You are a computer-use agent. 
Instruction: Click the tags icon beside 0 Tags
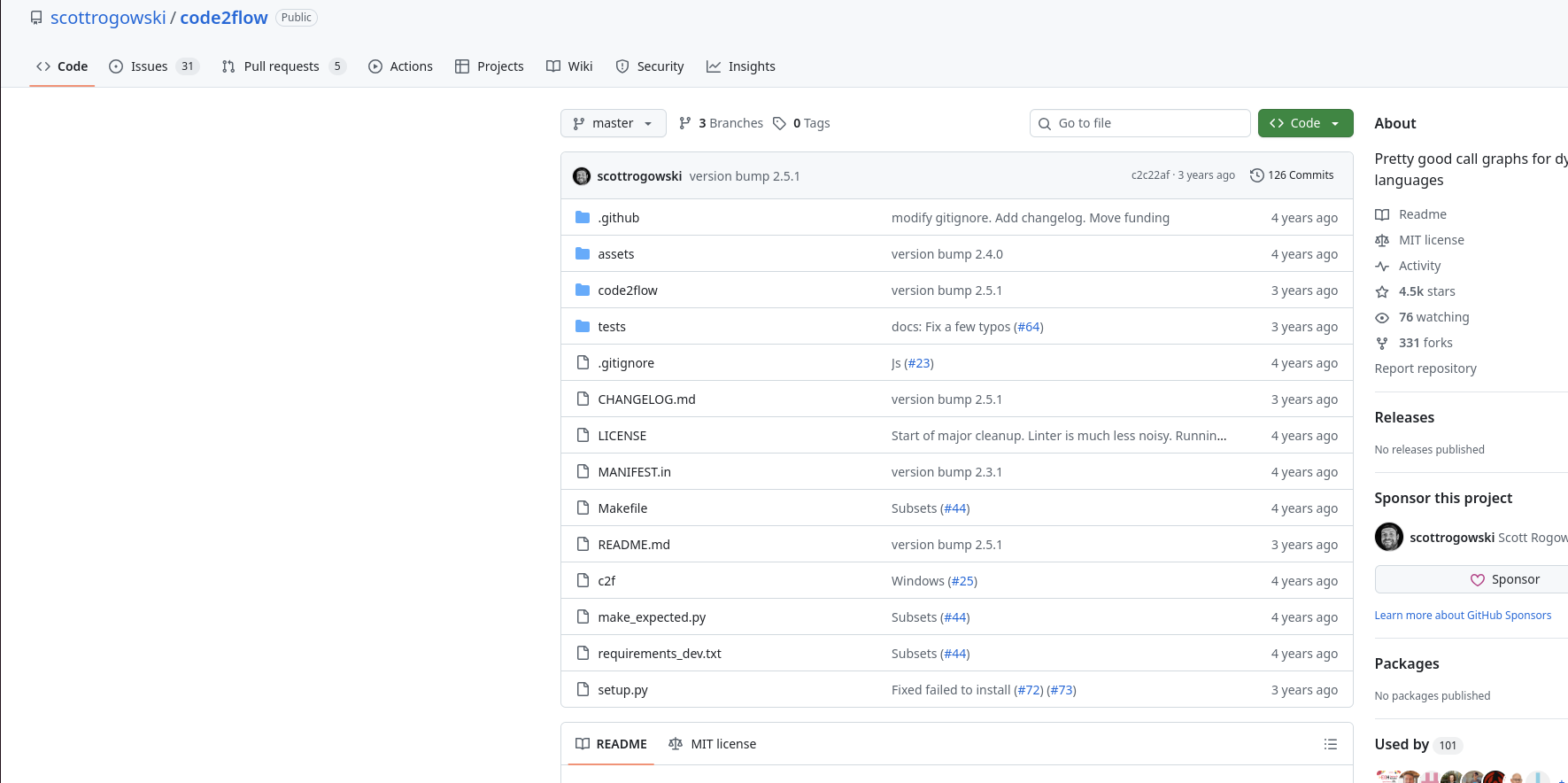(779, 123)
